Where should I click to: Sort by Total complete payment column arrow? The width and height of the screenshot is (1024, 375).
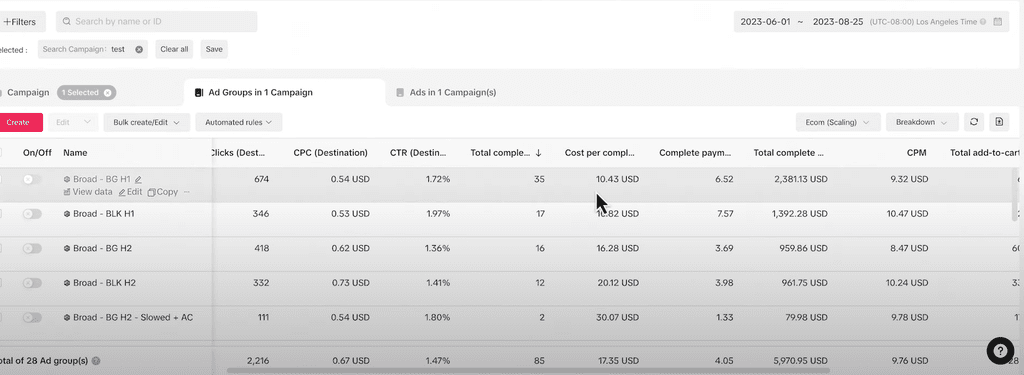coord(538,153)
